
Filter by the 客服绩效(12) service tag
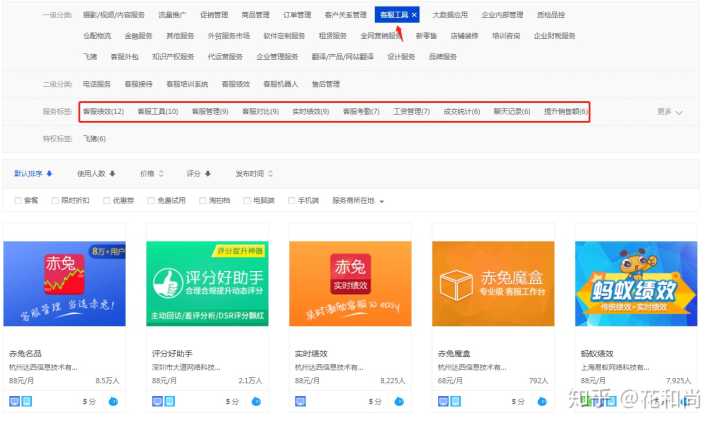(x=103, y=111)
